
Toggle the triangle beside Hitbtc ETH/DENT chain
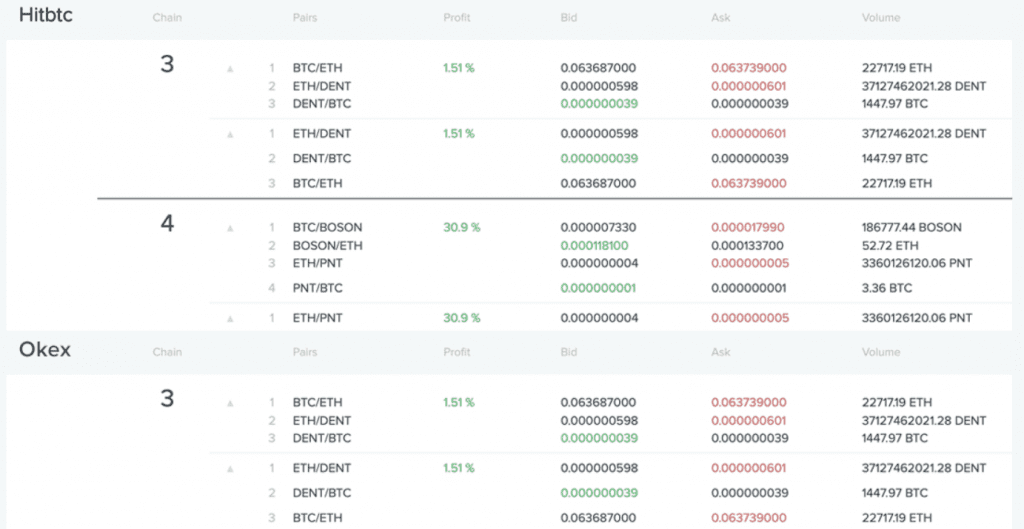click(x=230, y=135)
